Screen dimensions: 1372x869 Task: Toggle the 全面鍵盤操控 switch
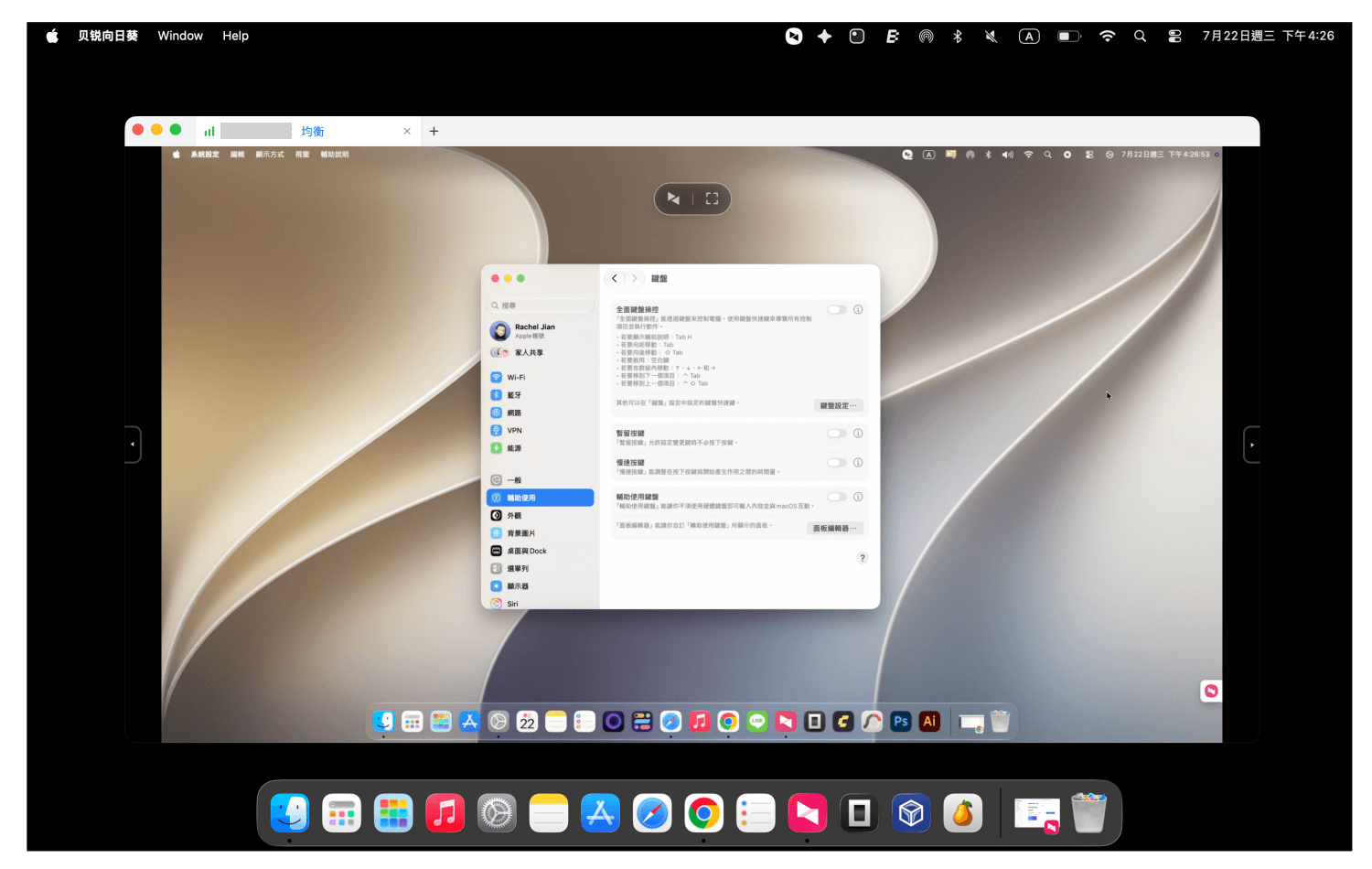[x=836, y=309]
